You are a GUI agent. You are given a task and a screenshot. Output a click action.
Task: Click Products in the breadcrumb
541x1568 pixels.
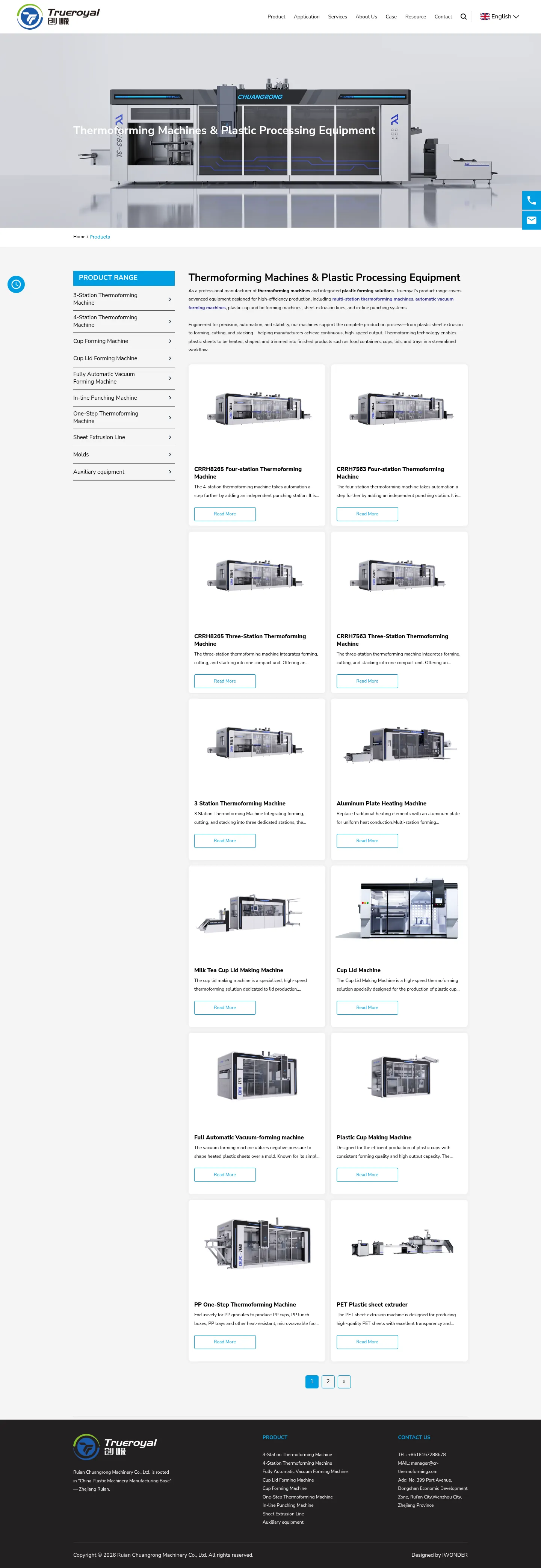click(x=100, y=237)
